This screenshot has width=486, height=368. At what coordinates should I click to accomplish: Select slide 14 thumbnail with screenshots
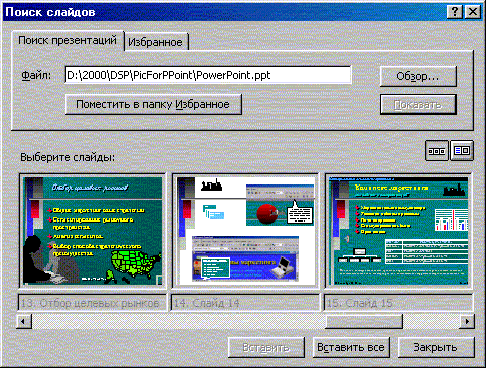pyautogui.click(x=246, y=231)
